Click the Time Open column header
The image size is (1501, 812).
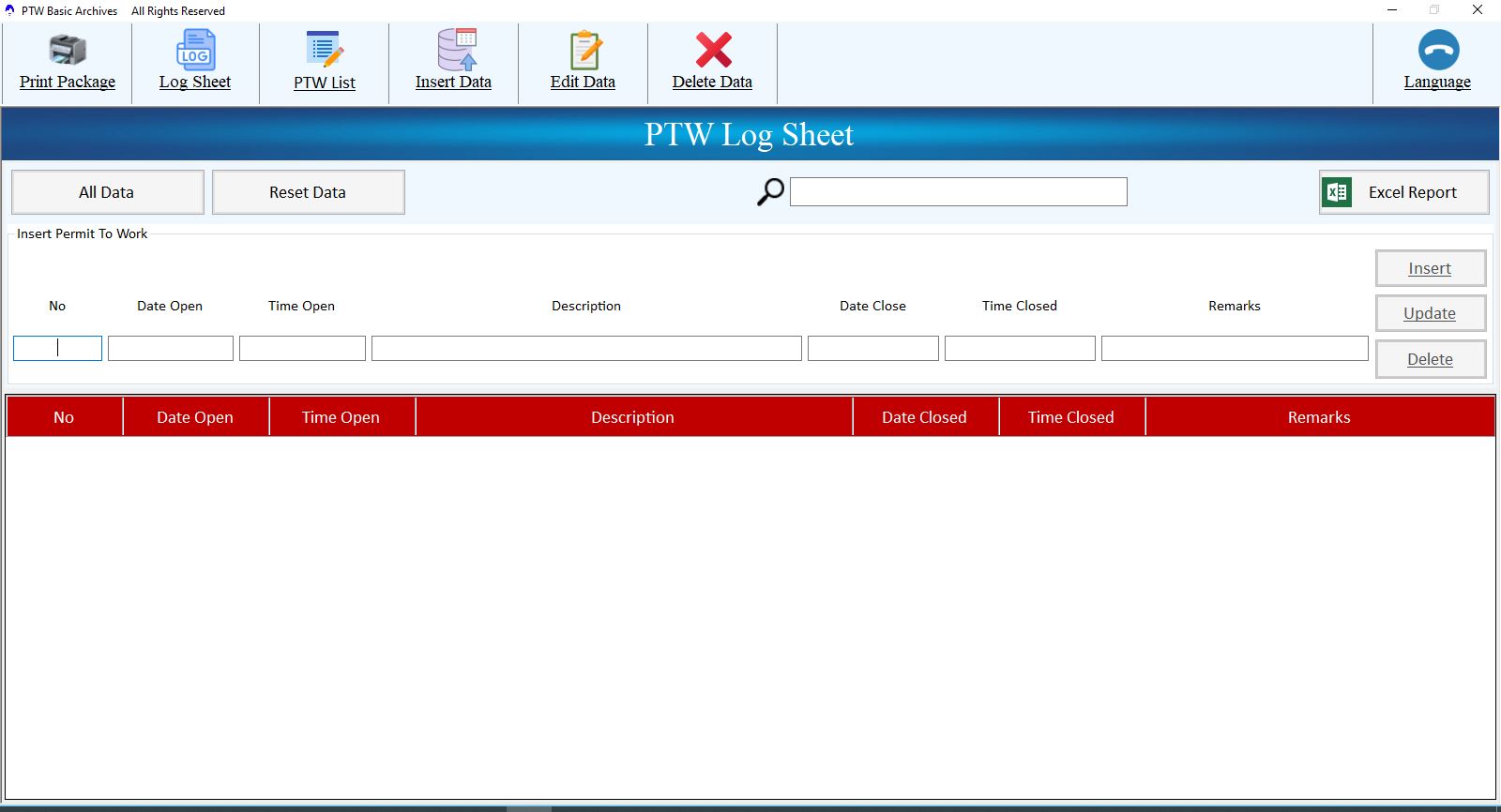click(x=341, y=417)
